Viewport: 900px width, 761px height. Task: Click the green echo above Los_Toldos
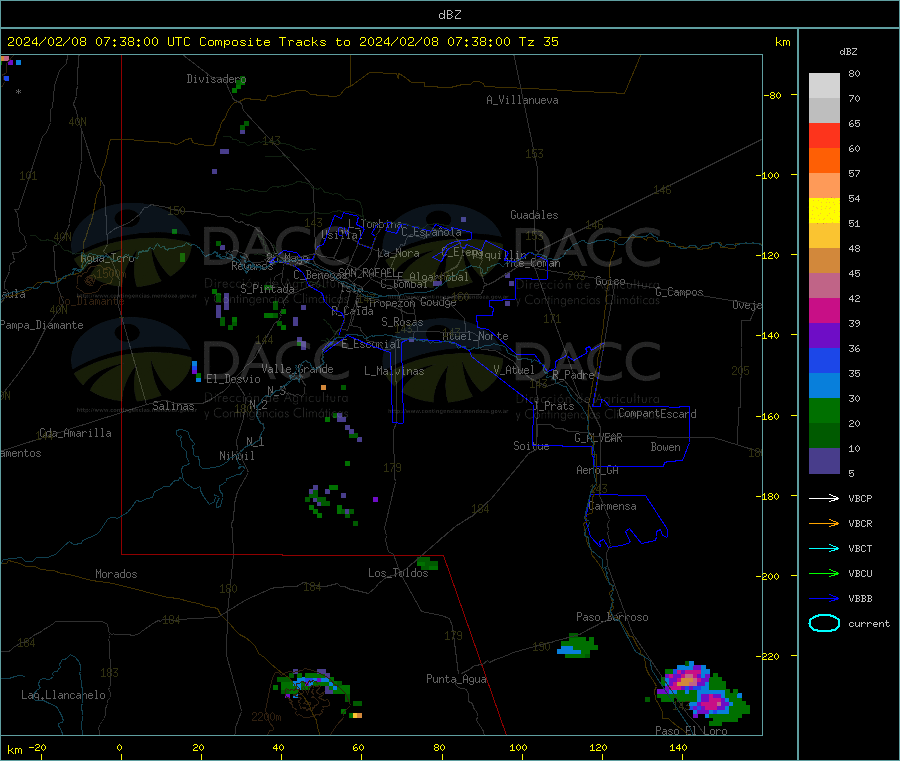[x=428, y=563]
